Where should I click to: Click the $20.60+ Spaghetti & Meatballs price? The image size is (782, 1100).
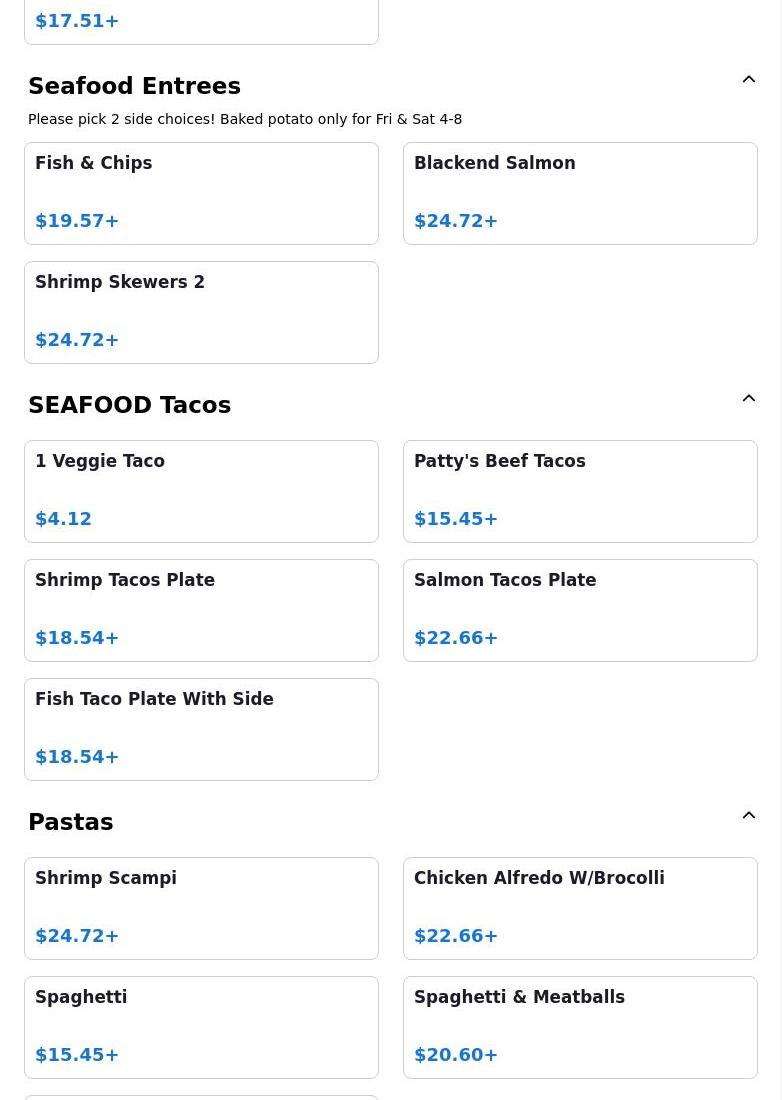pos(456,1055)
